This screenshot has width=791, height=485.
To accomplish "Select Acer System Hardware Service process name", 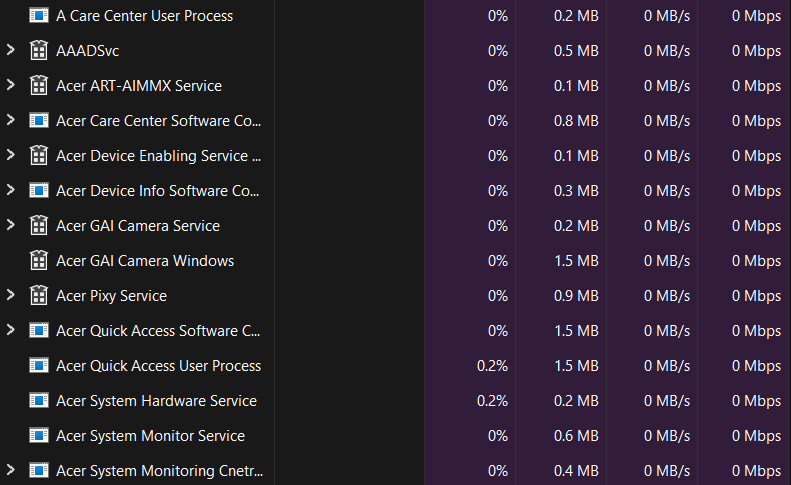I will click(156, 401).
